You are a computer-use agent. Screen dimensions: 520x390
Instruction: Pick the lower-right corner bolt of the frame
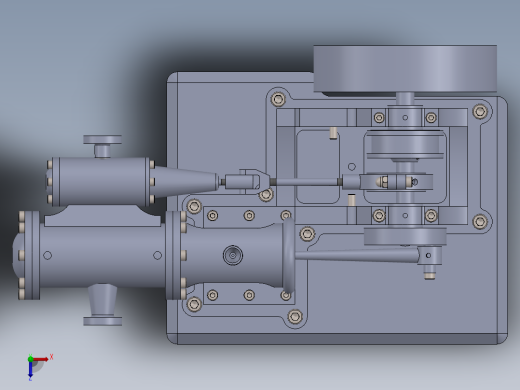click(x=480, y=221)
